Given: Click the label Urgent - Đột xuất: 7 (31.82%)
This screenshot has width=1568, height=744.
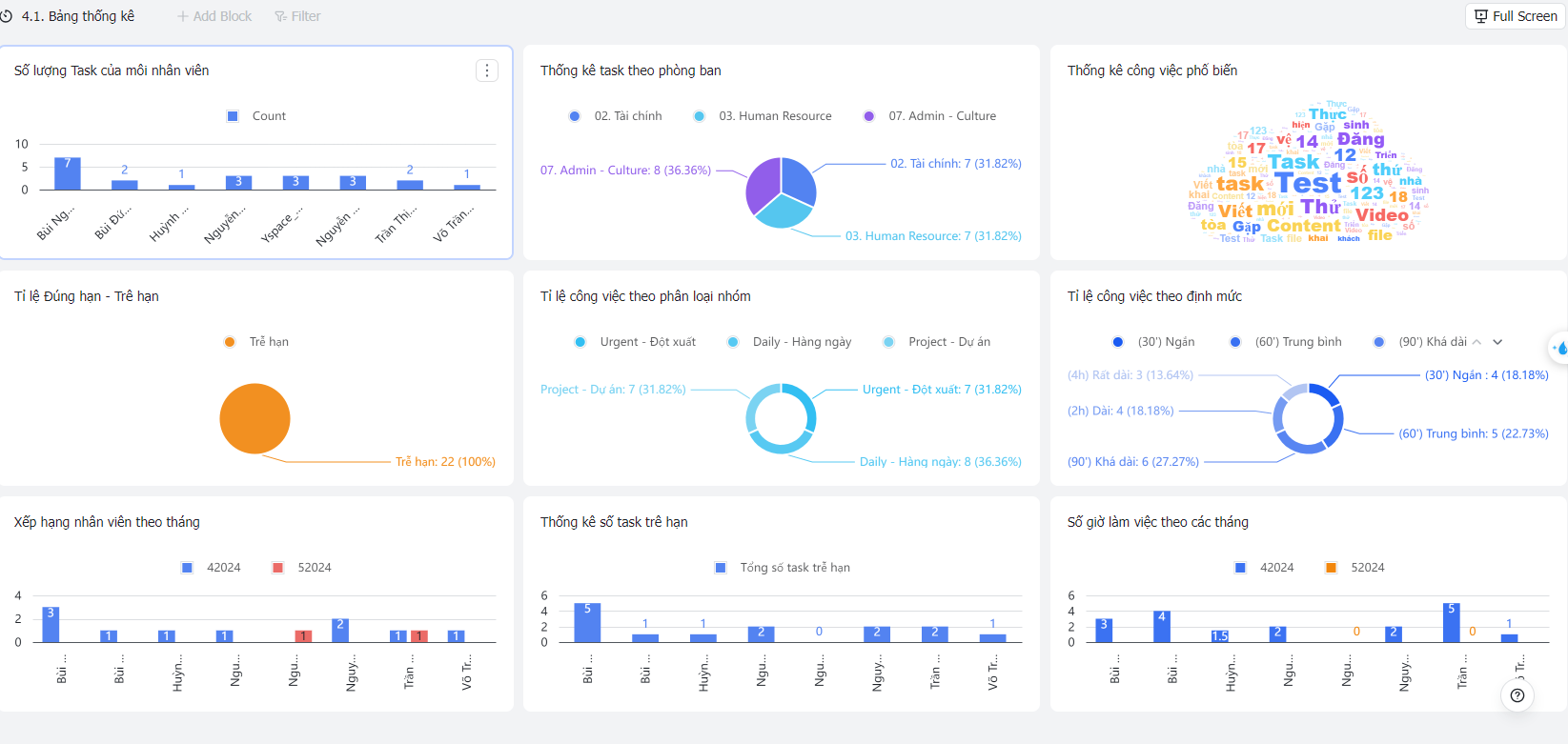Looking at the screenshot, I should click(942, 390).
